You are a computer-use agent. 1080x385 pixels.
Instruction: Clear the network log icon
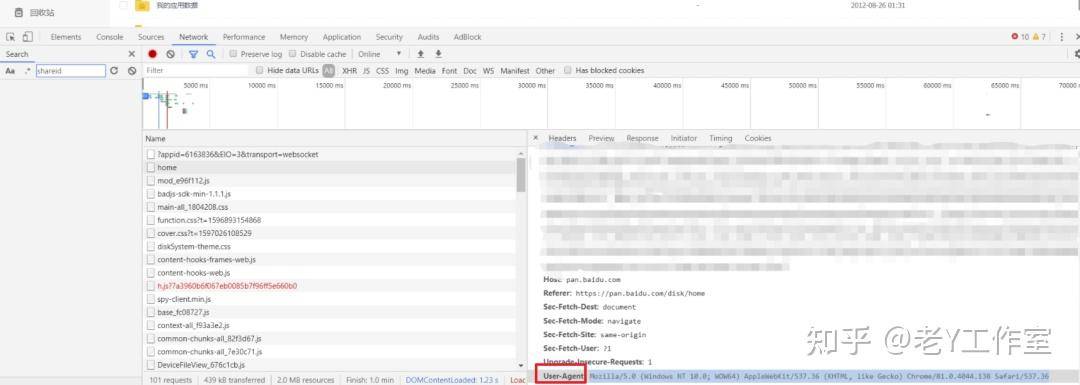coord(170,54)
